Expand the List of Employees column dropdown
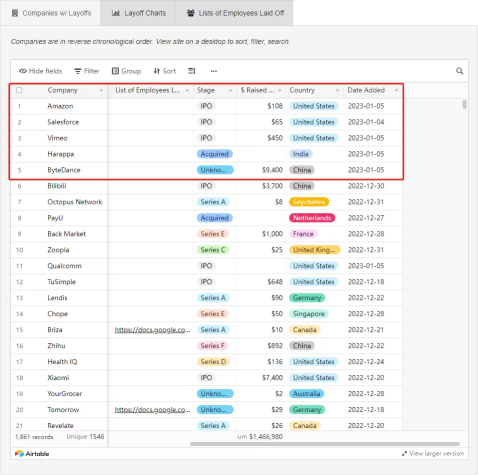The height and width of the screenshot is (475, 478). pyautogui.click(x=187, y=90)
